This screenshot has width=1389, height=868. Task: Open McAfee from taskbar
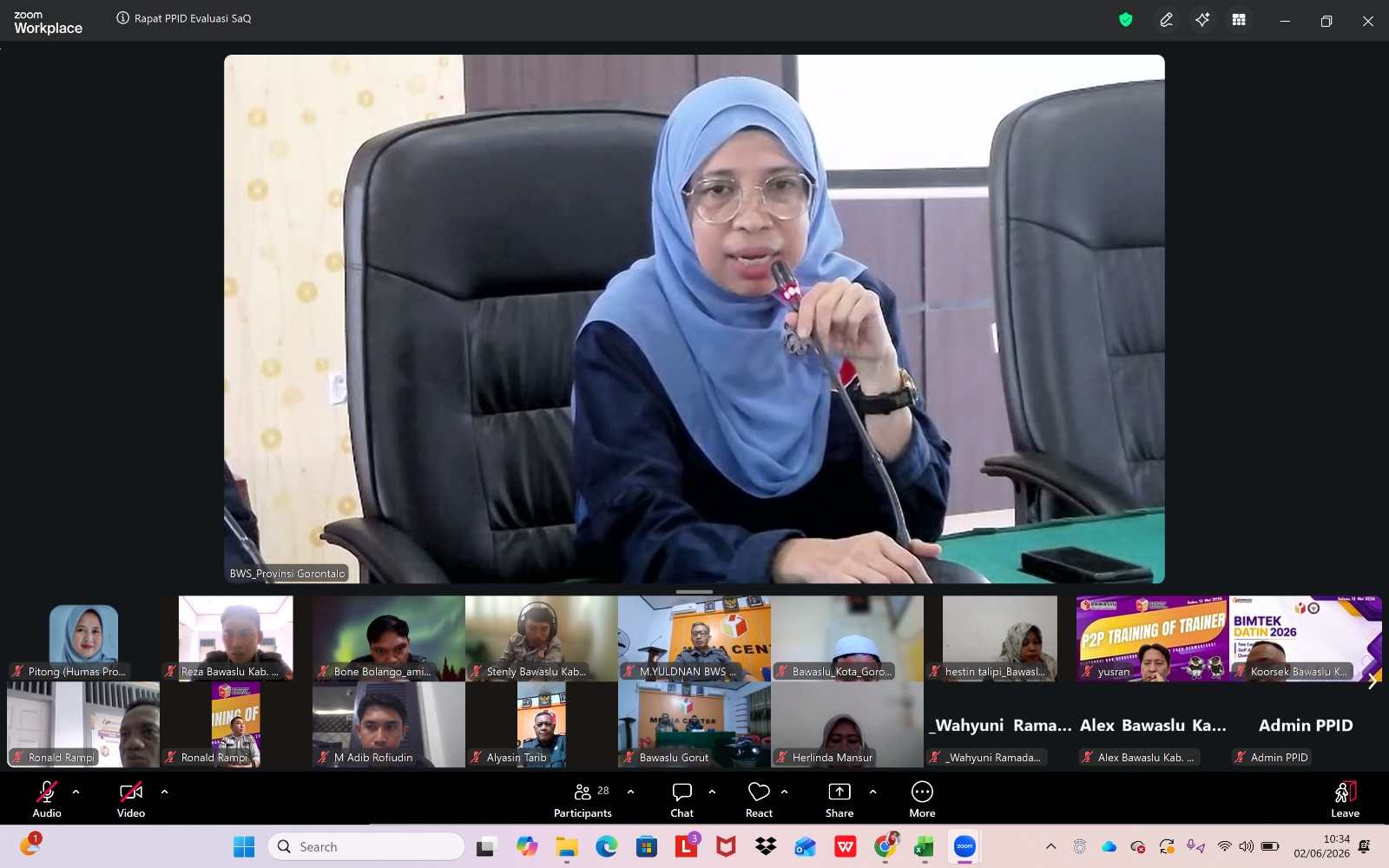coord(726,846)
